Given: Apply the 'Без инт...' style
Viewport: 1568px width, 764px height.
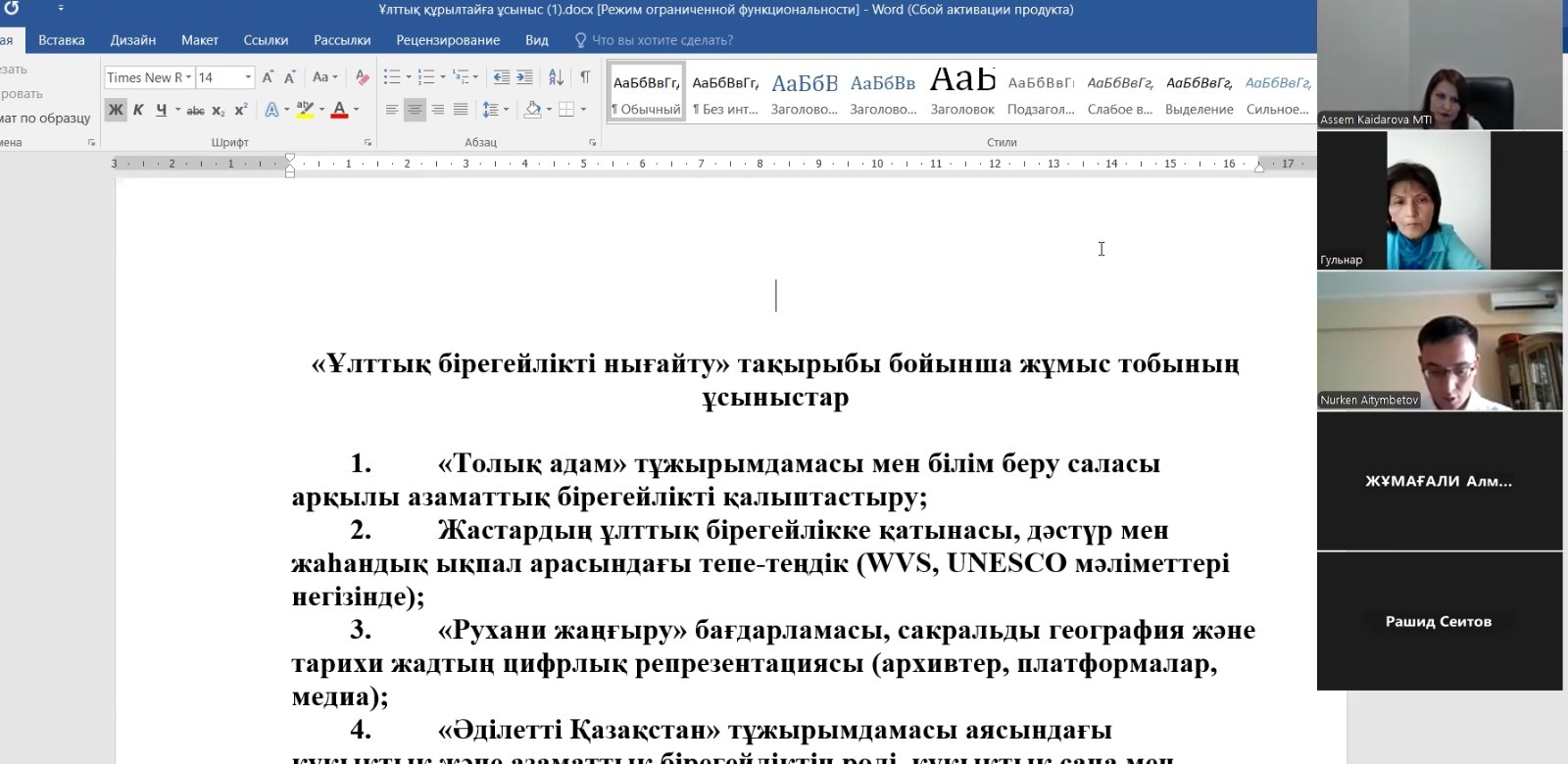Looking at the screenshot, I should coord(725,92).
